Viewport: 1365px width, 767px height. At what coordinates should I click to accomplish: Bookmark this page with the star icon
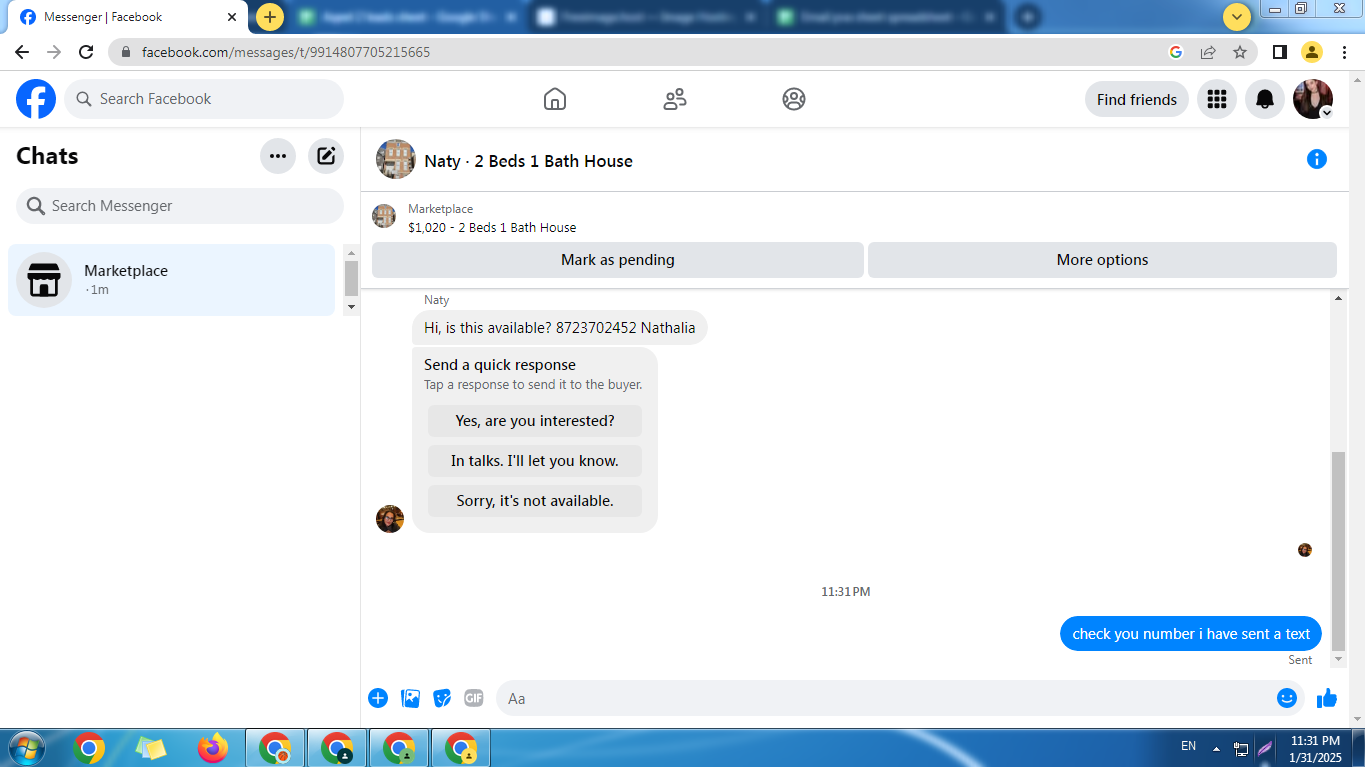click(x=1240, y=52)
